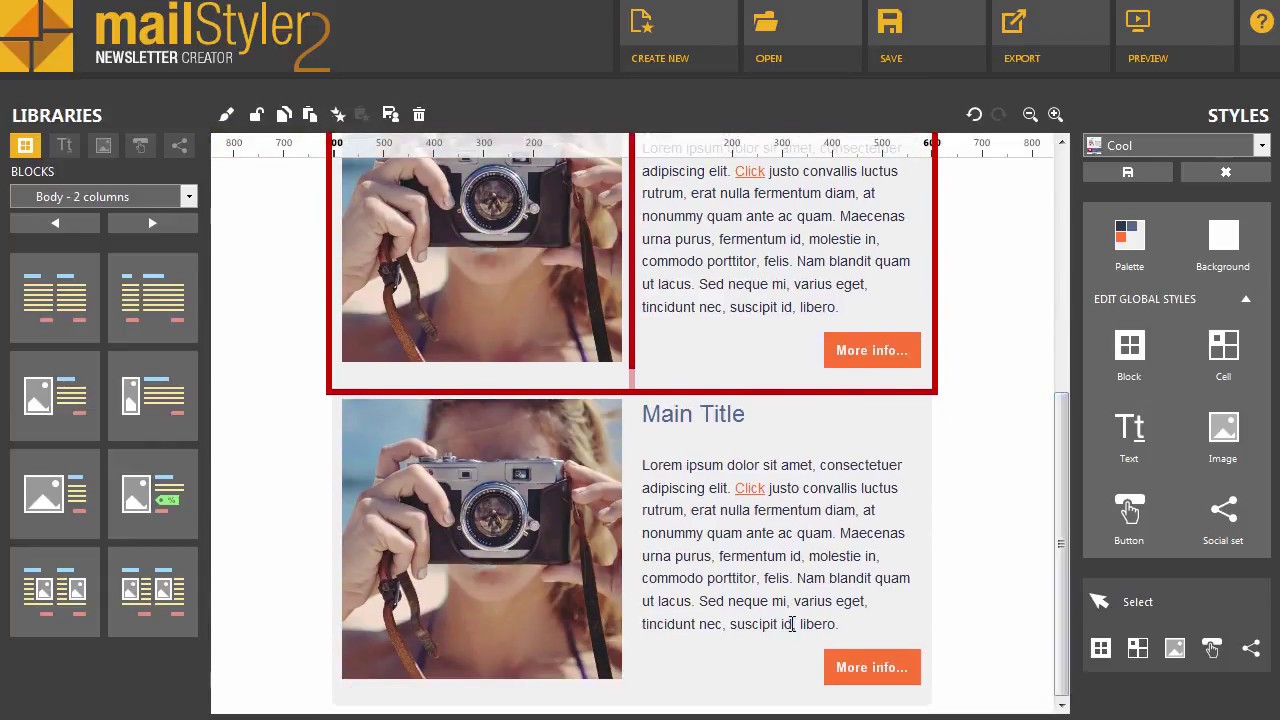Edit global Cell styles
This screenshot has height=720, width=1280.
(1223, 355)
